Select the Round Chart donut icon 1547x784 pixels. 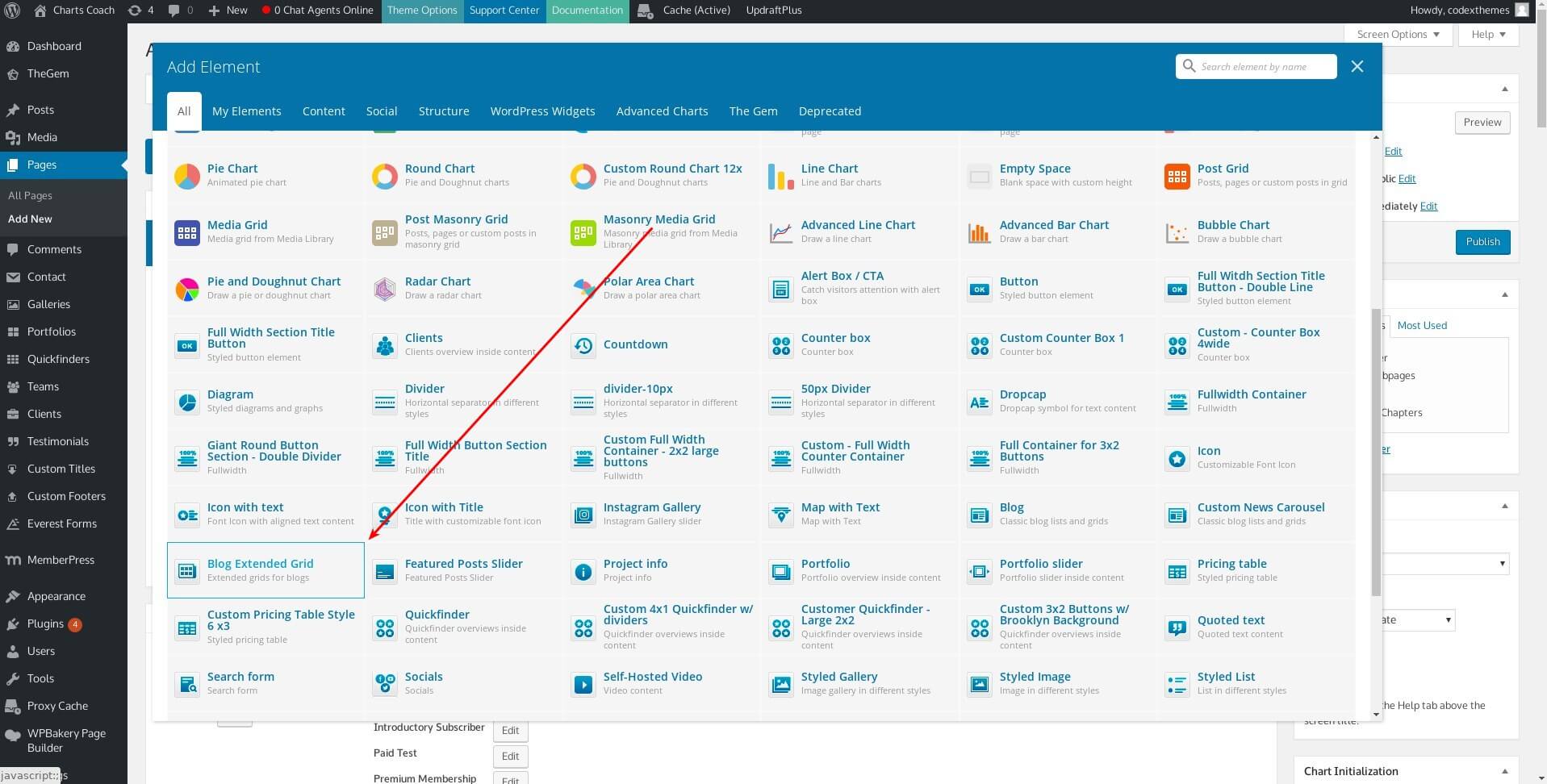tap(385, 176)
